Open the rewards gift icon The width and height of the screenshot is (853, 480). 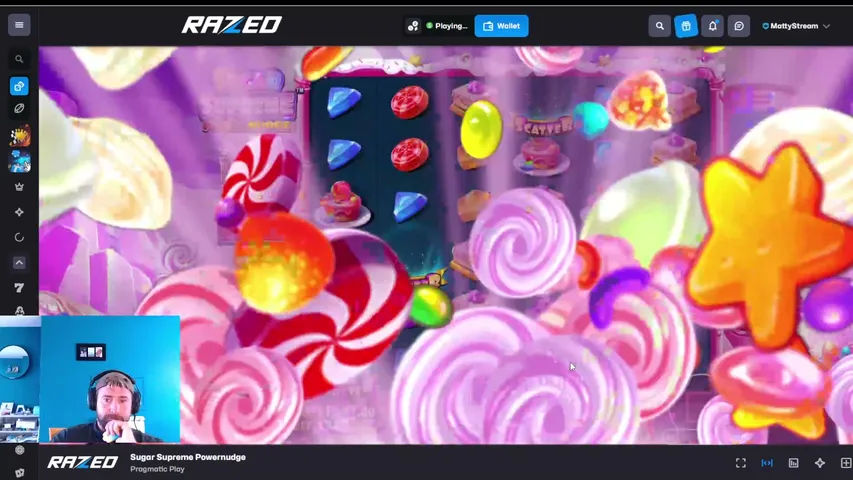coord(686,26)
